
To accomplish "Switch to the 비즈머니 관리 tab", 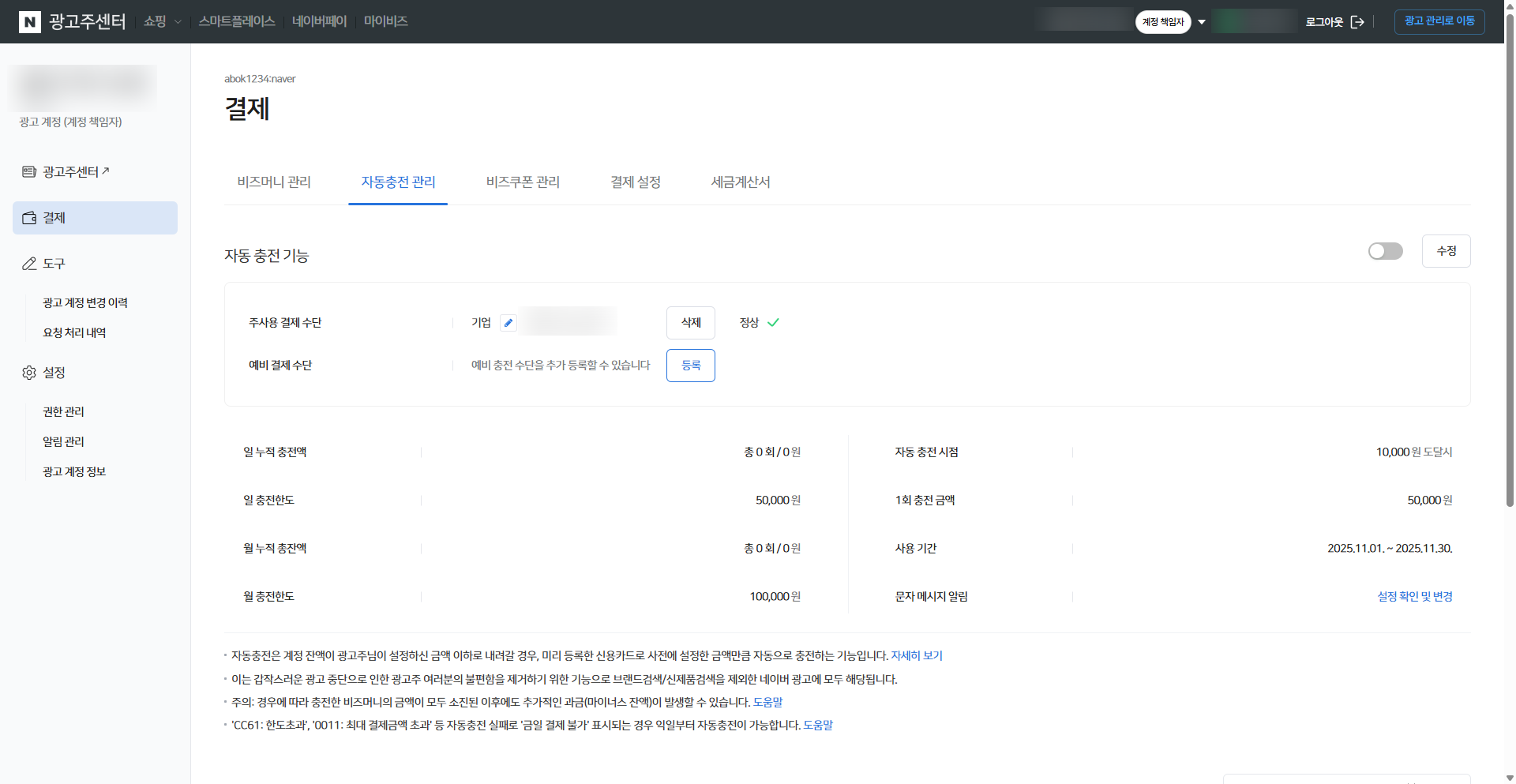I will click(x=274, y=182).
